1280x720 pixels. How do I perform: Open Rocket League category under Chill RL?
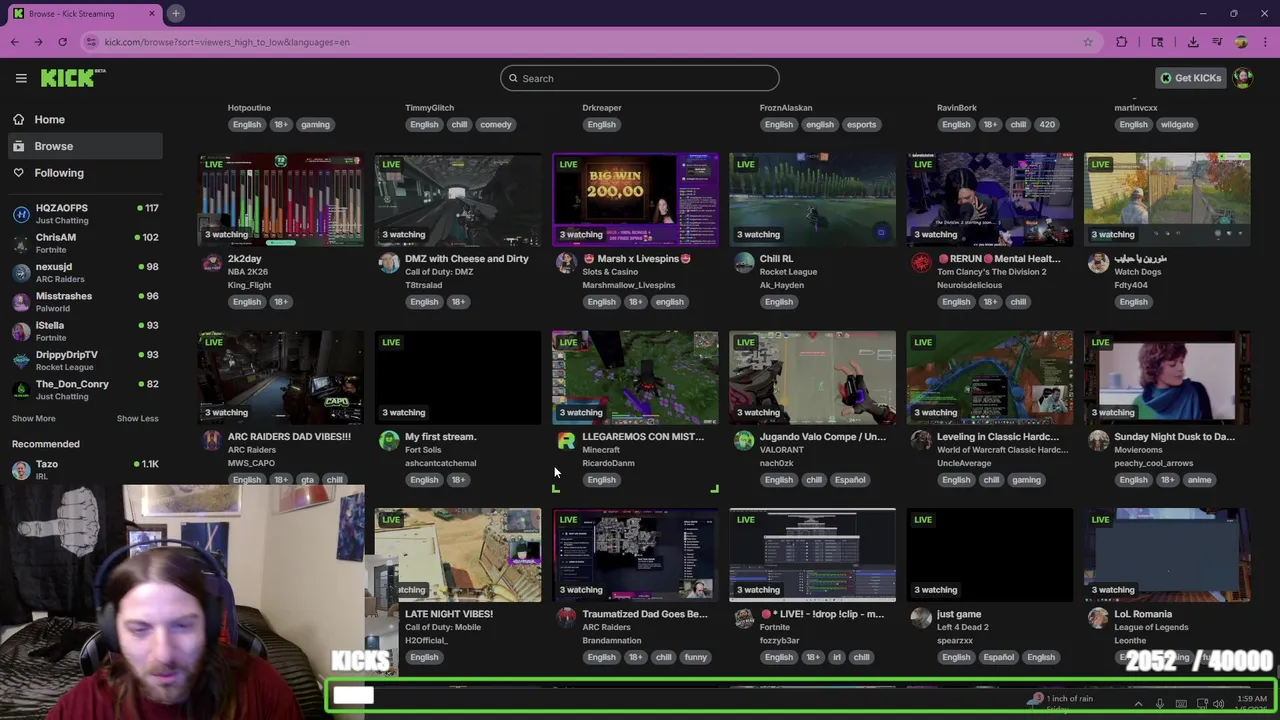pyautogui.click(x=788, y=272)
